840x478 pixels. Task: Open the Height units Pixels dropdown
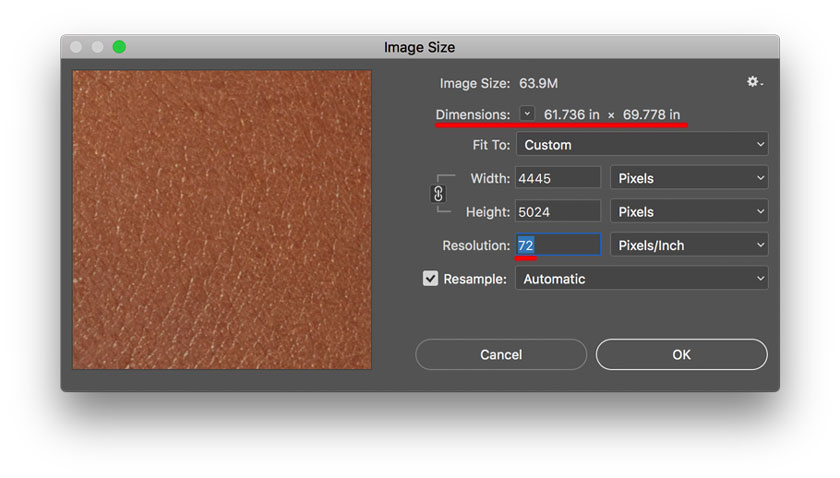(x=688, y=212)
